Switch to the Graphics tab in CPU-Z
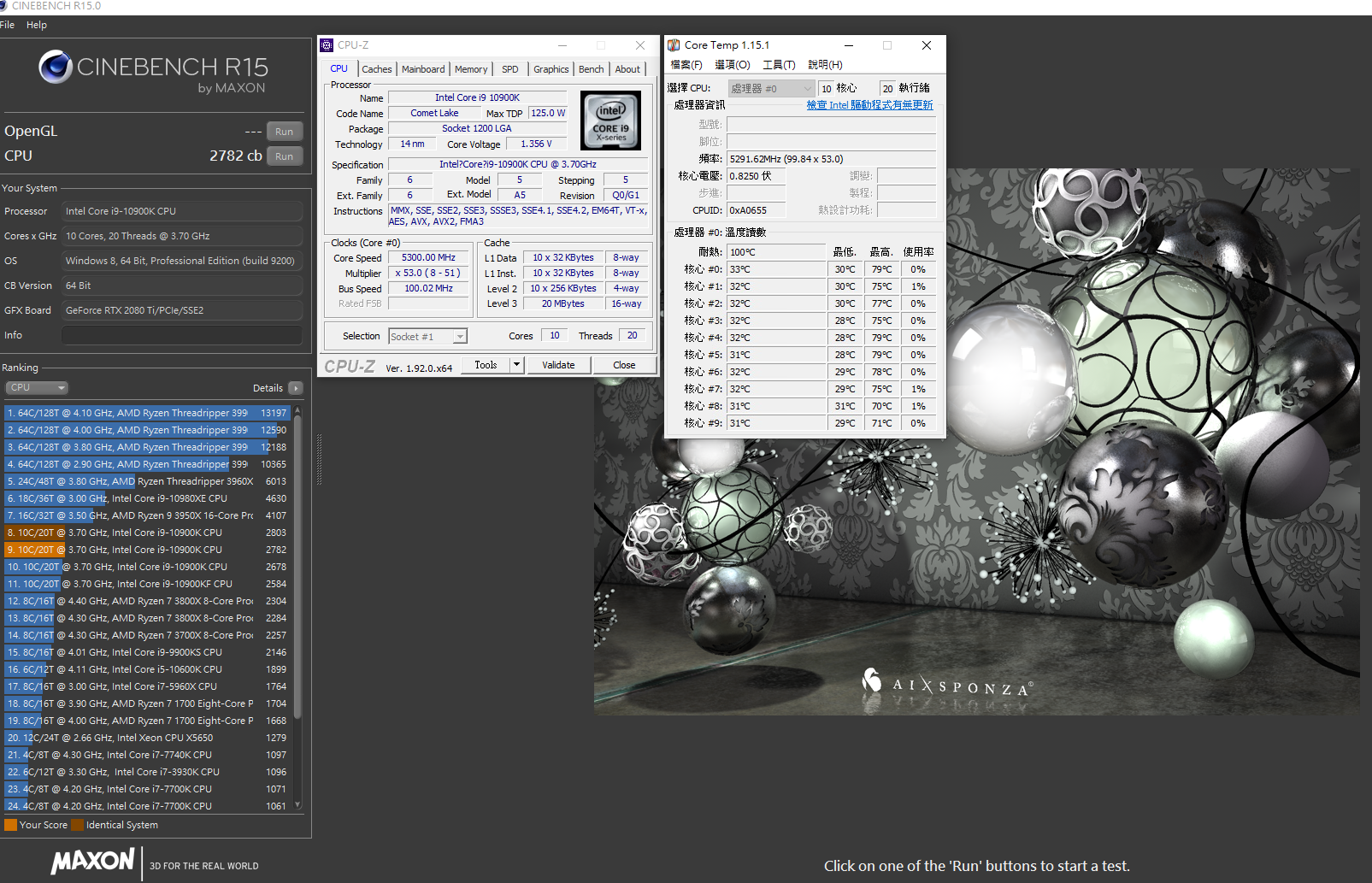 551,69
